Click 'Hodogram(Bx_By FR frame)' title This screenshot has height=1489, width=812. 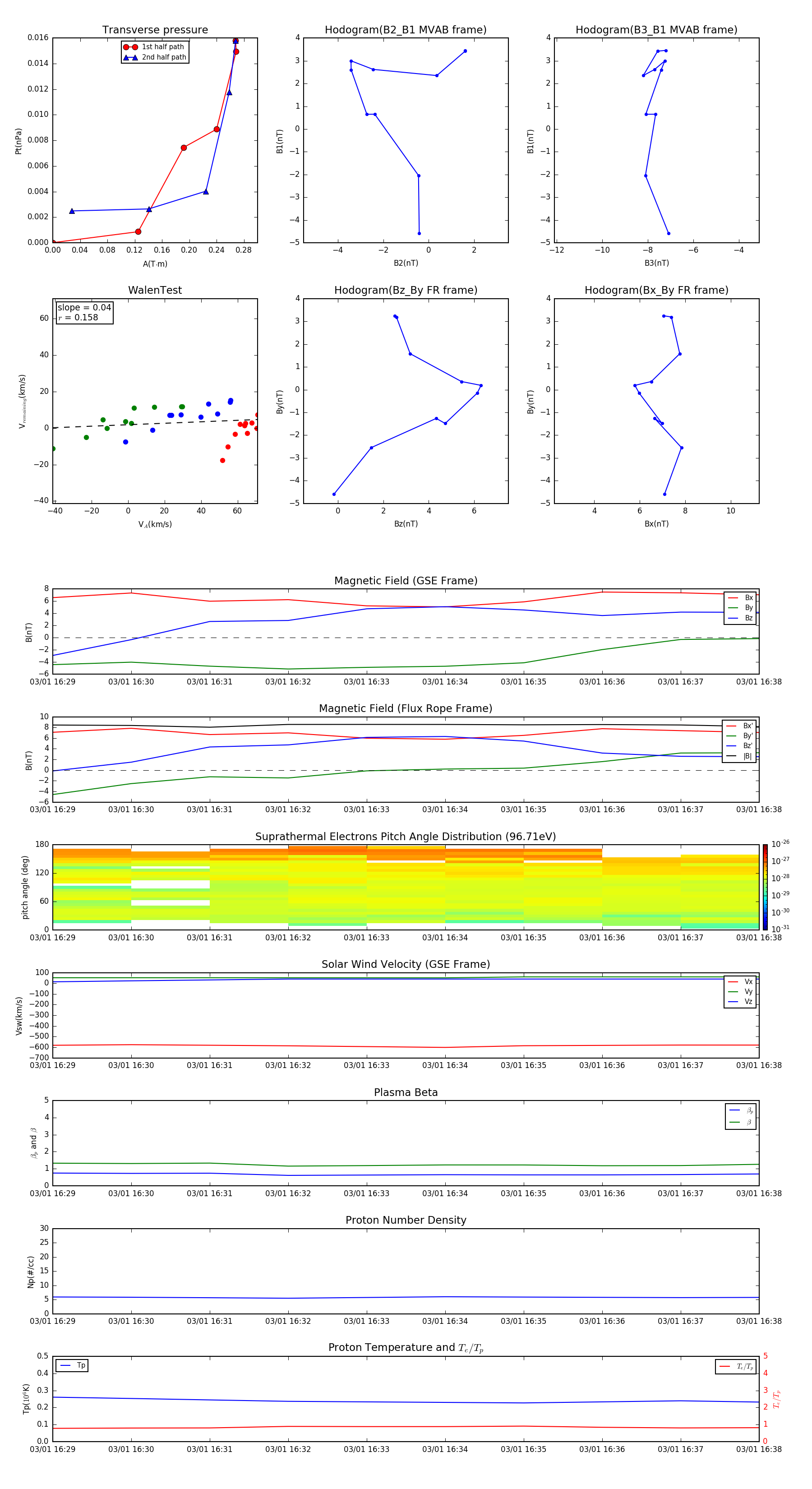(656, 290)
